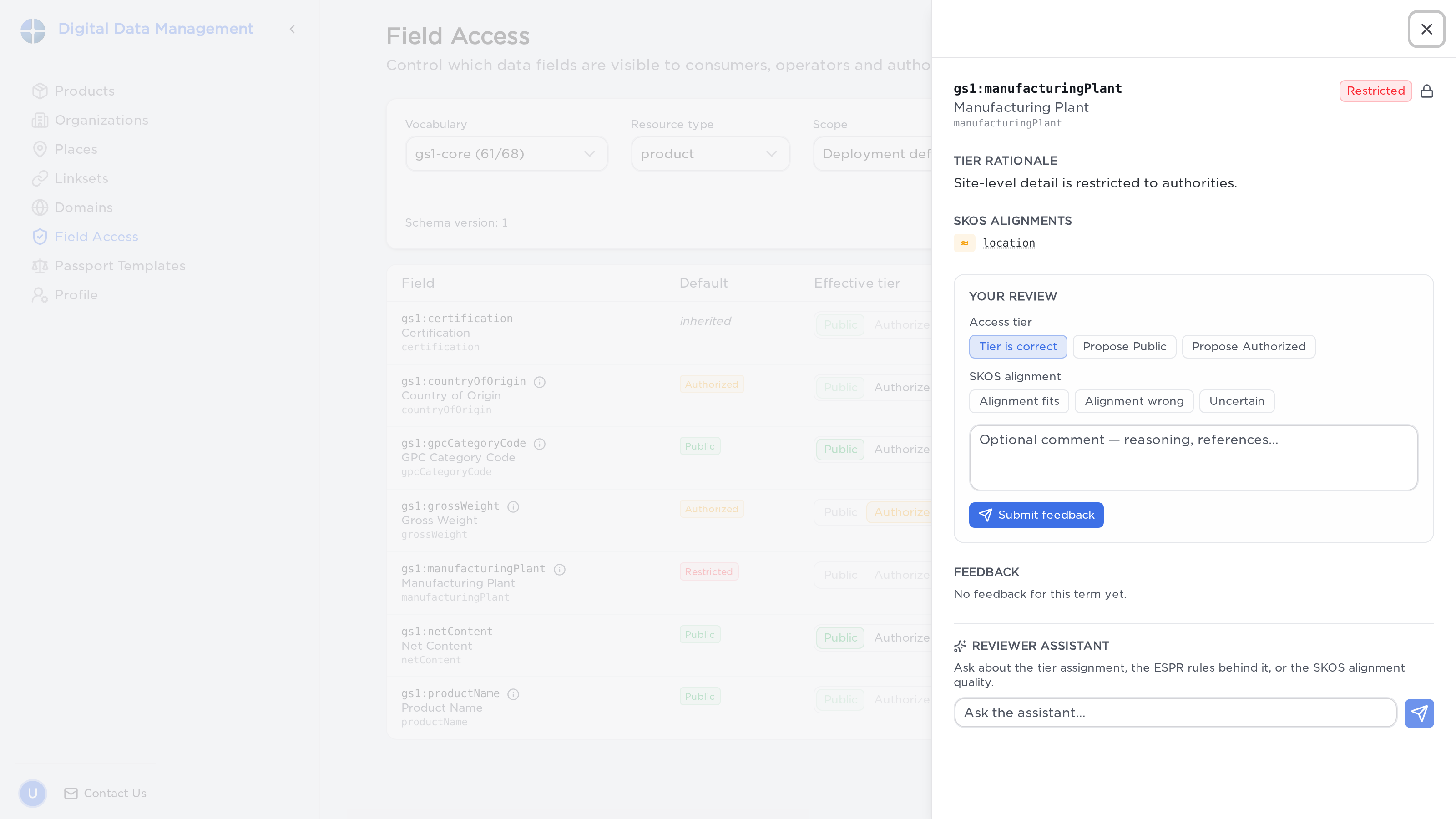Click the Digital Data Management logo
Image resolution: width=1456 pixels, height=819 pixels.
33,30
